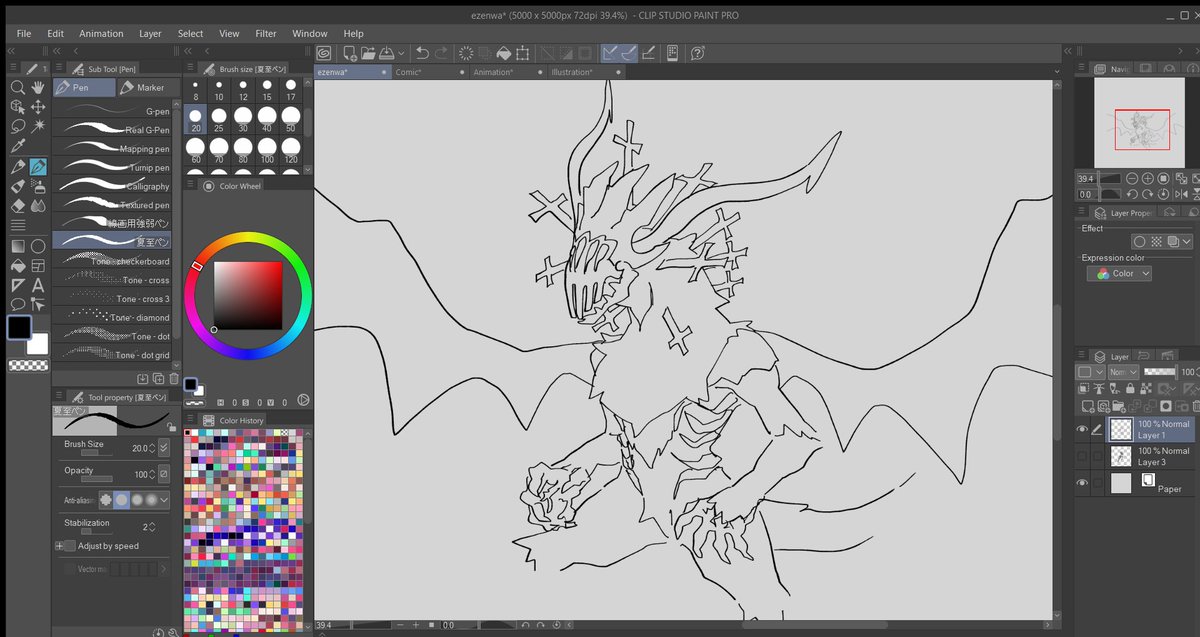1200x637 pixels.
Task: Pick brush size 50 preset
Action: coord(290,120)
